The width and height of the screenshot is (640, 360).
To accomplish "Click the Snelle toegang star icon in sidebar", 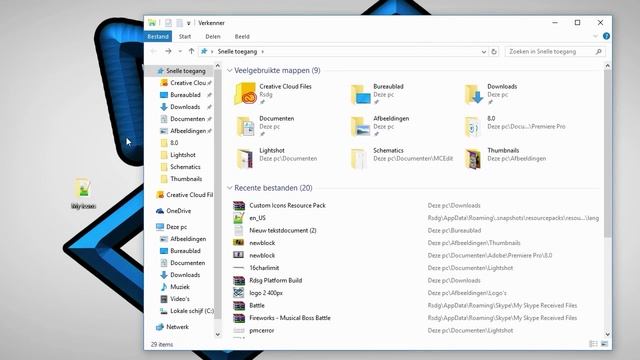I will click(160, 71).
